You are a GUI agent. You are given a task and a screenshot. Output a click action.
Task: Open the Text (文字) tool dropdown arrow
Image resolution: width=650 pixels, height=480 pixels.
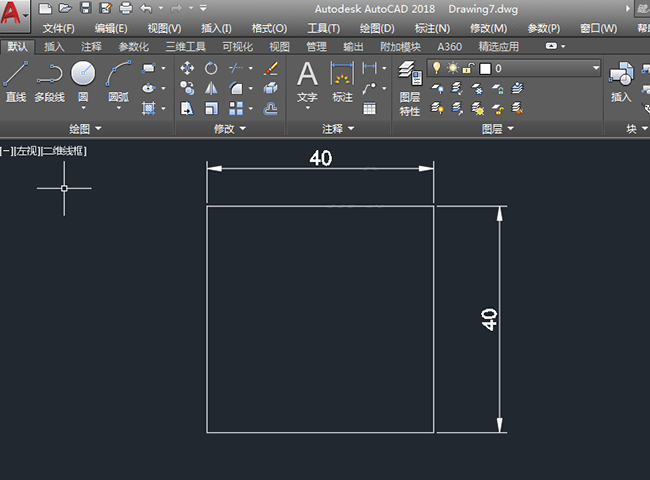pyautogui.click(x=307, y=108)
